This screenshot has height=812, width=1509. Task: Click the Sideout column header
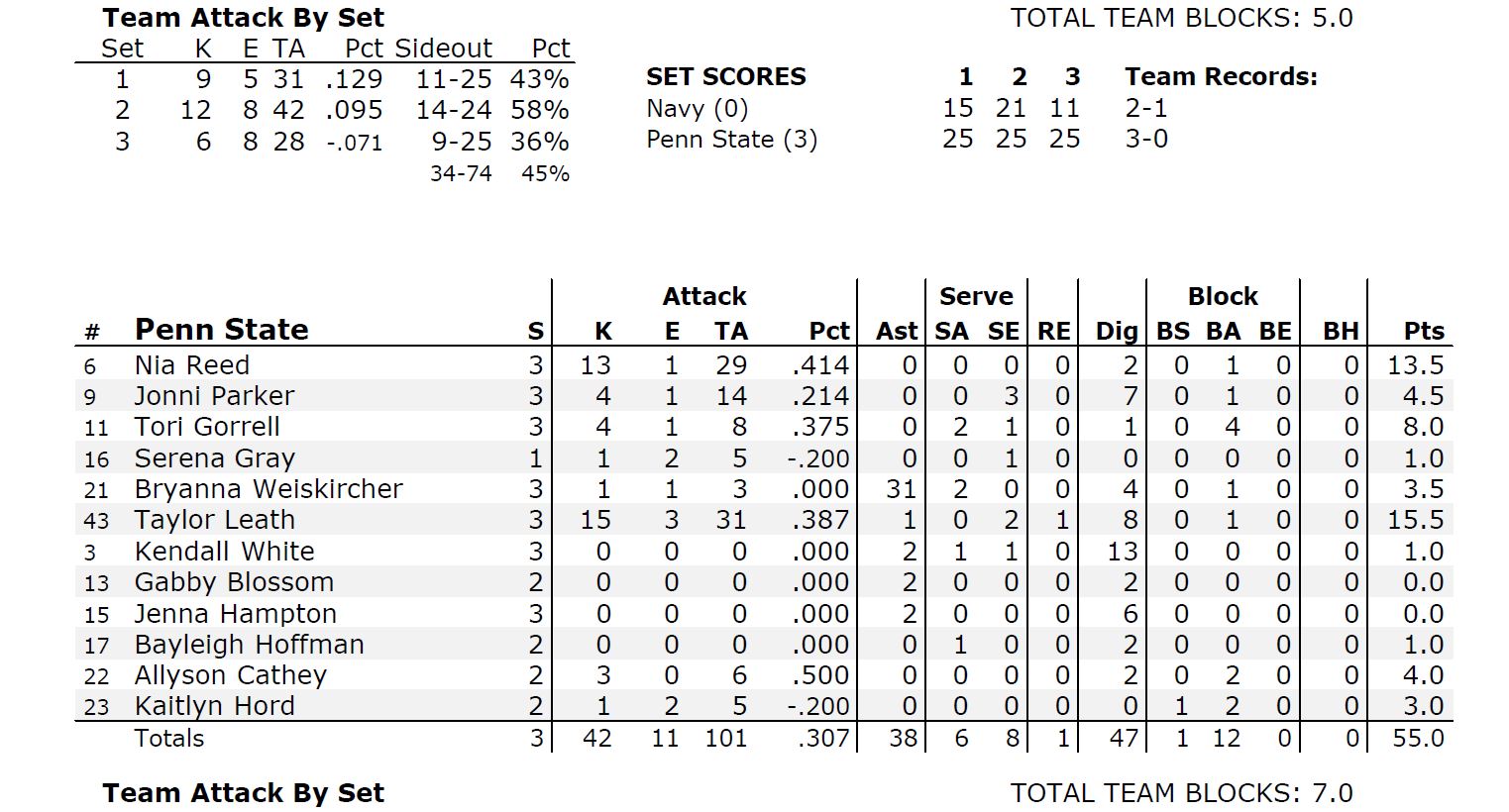[443, 49]
